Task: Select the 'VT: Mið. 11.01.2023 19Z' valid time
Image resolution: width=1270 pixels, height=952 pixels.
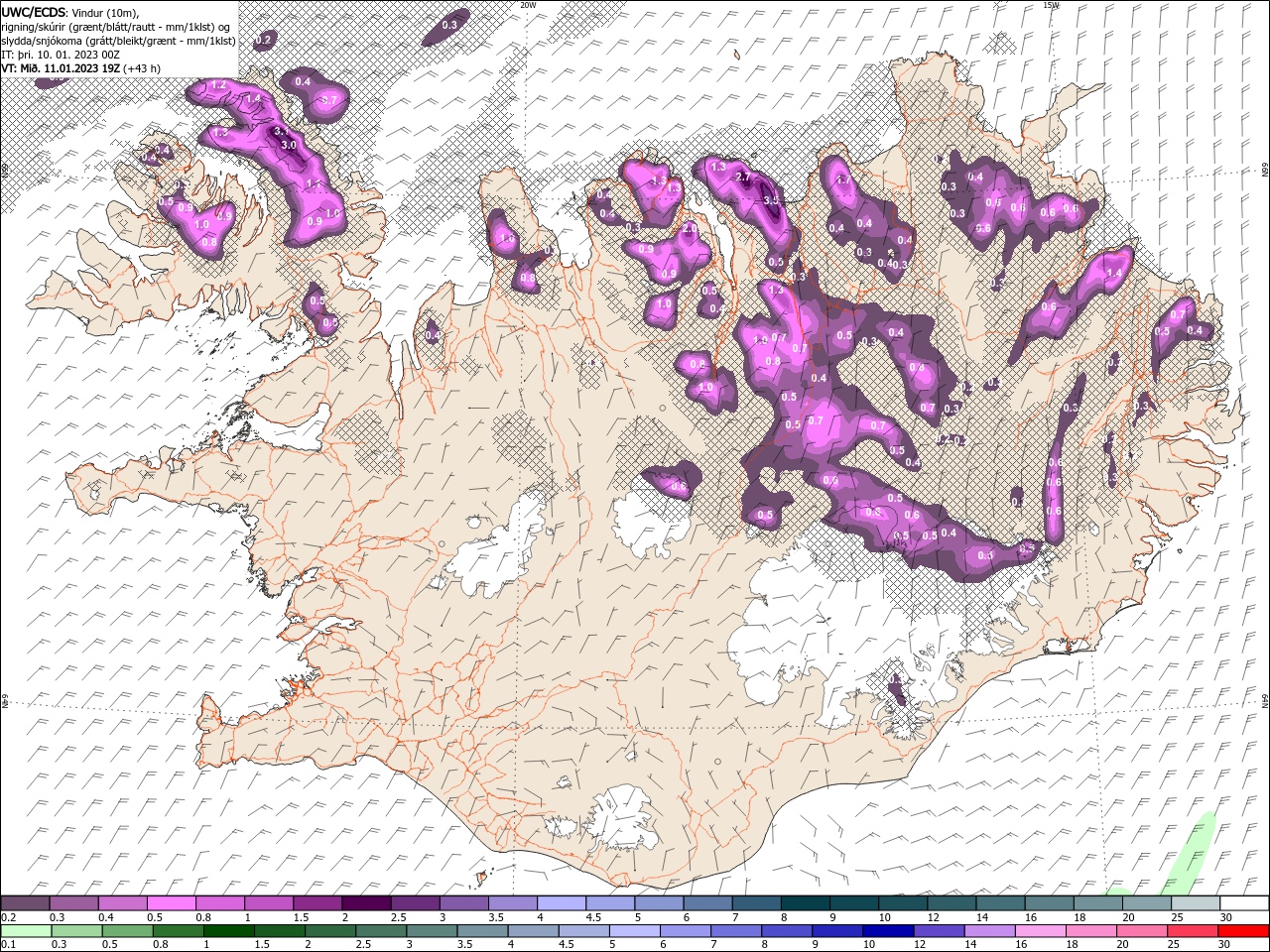Action: point(62,68)
